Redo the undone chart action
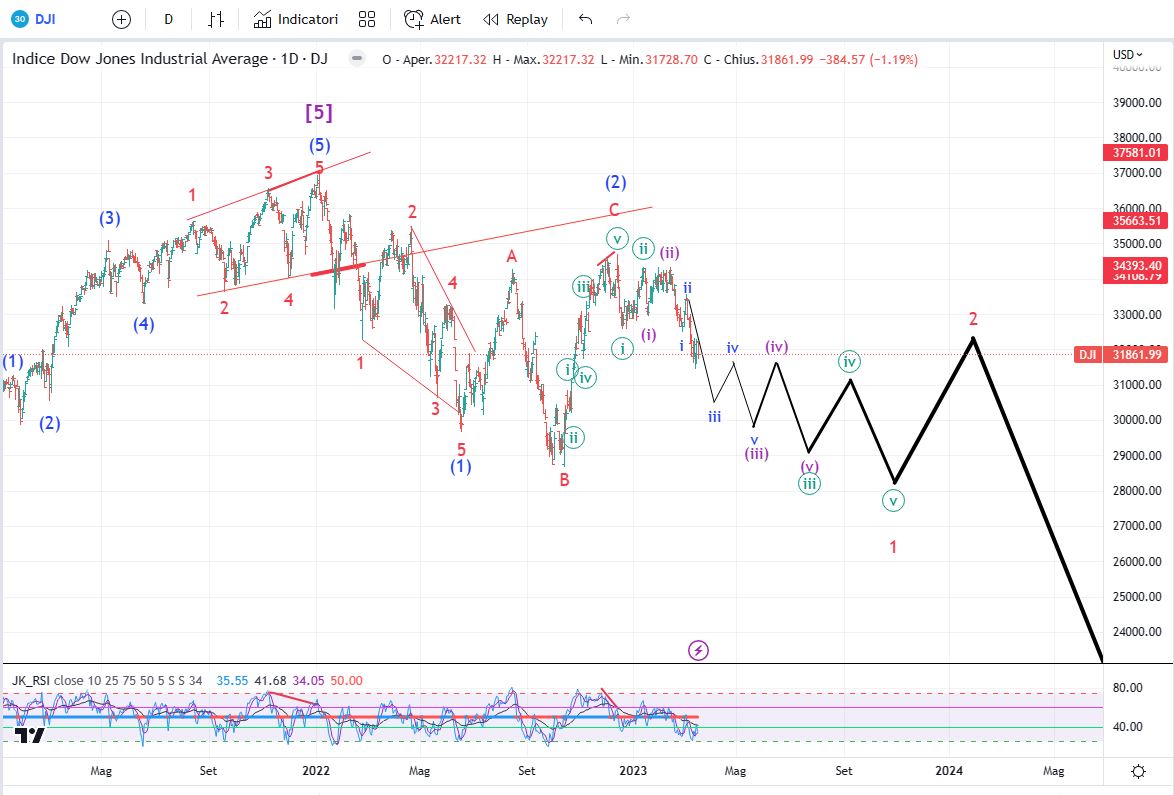Image resolution: width=1174 pixels, height=795 pixels. (x=623, y=19)
